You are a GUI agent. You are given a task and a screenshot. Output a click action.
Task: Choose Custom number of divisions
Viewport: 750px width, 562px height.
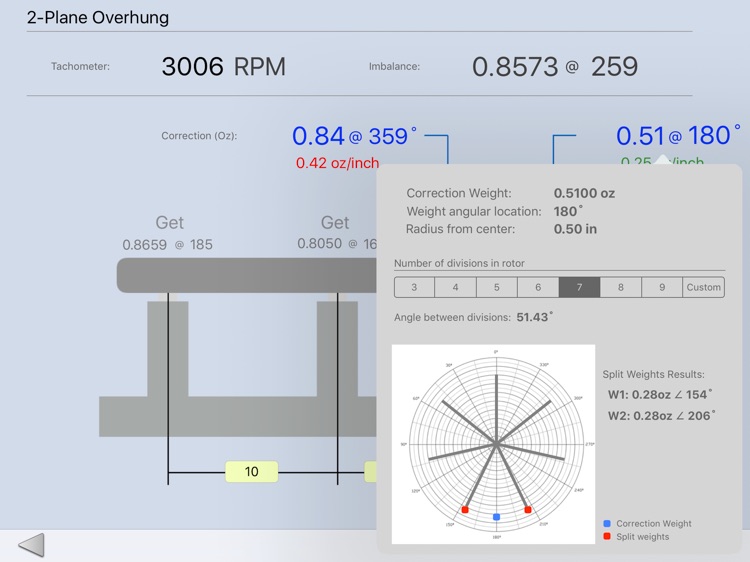tap(704, 287)
